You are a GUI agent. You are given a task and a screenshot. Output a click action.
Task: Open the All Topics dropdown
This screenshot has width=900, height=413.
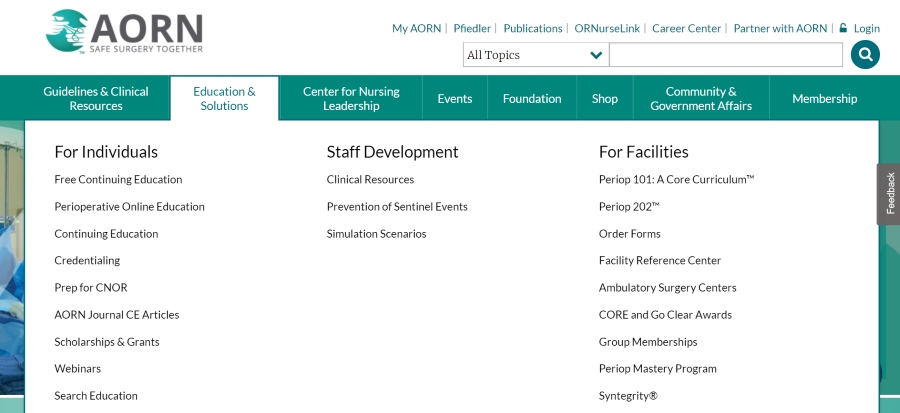pyautogui.click(x=536, y=55)
